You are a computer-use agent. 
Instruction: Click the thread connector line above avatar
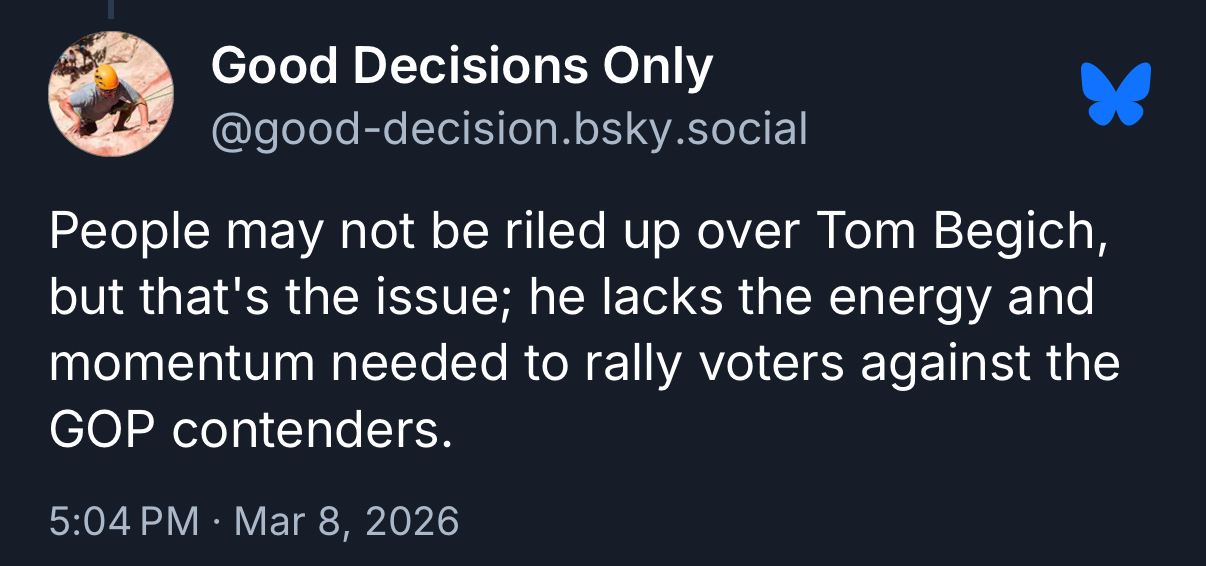pyautogui.click(x=110, y=9)
